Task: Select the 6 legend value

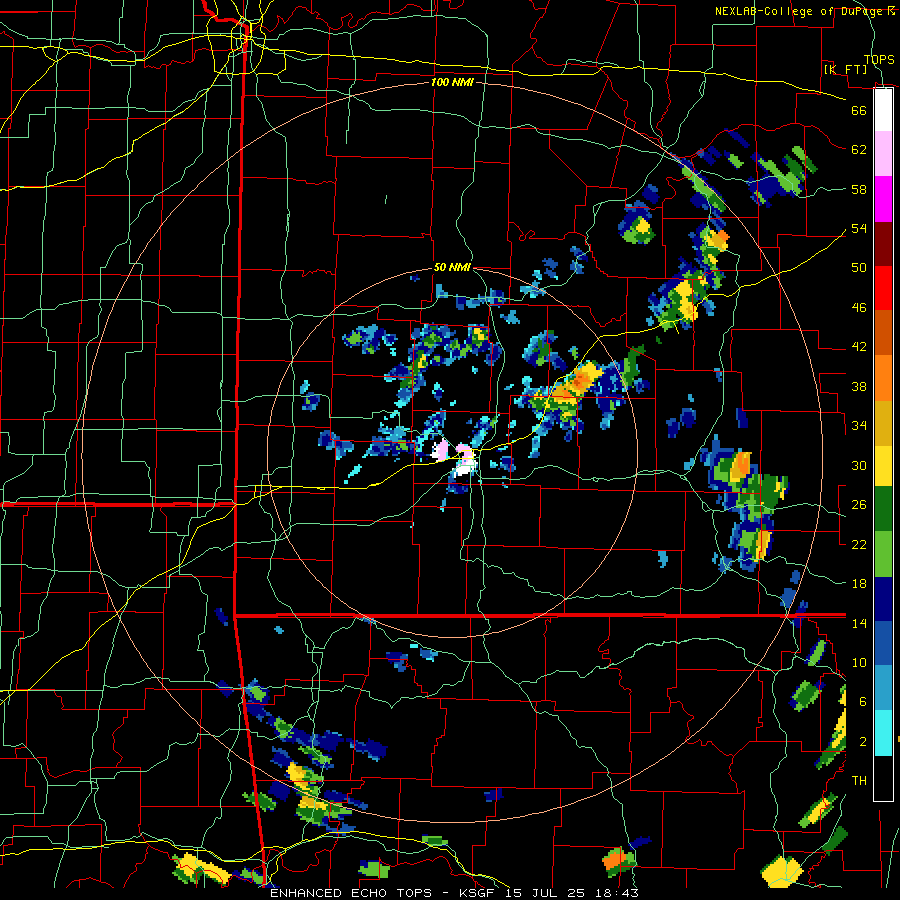Action: [863, 702]
